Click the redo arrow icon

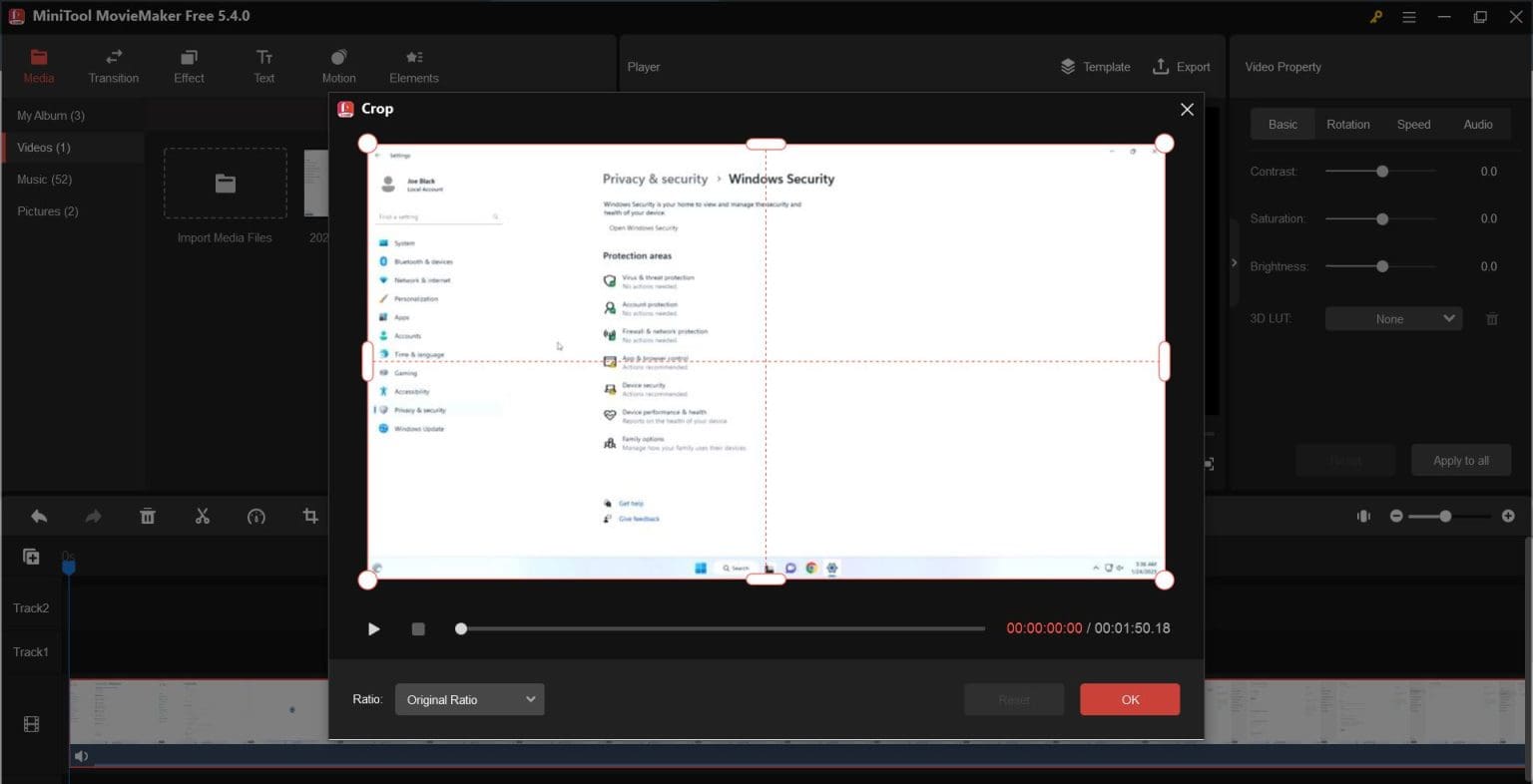click(x=93, y=516)
